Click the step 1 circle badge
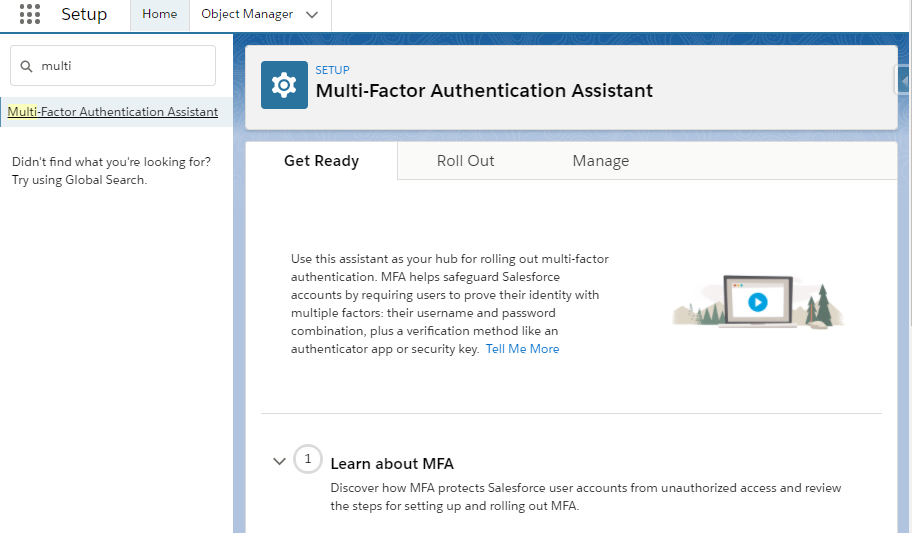The height and width of the screenshot is (533, 912). pos(308,459)
